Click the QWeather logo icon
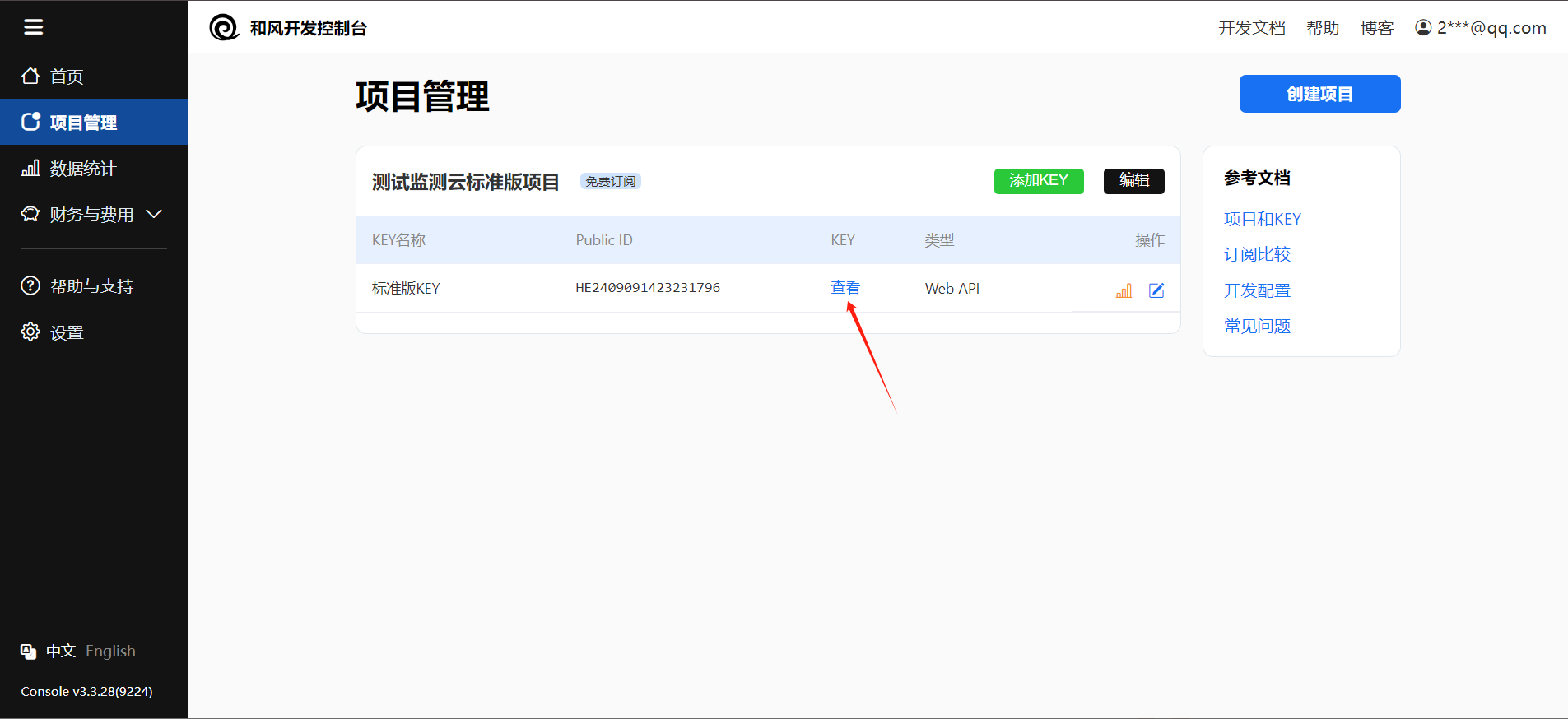Screen dimensions: 1568x719 click(224, 27)
